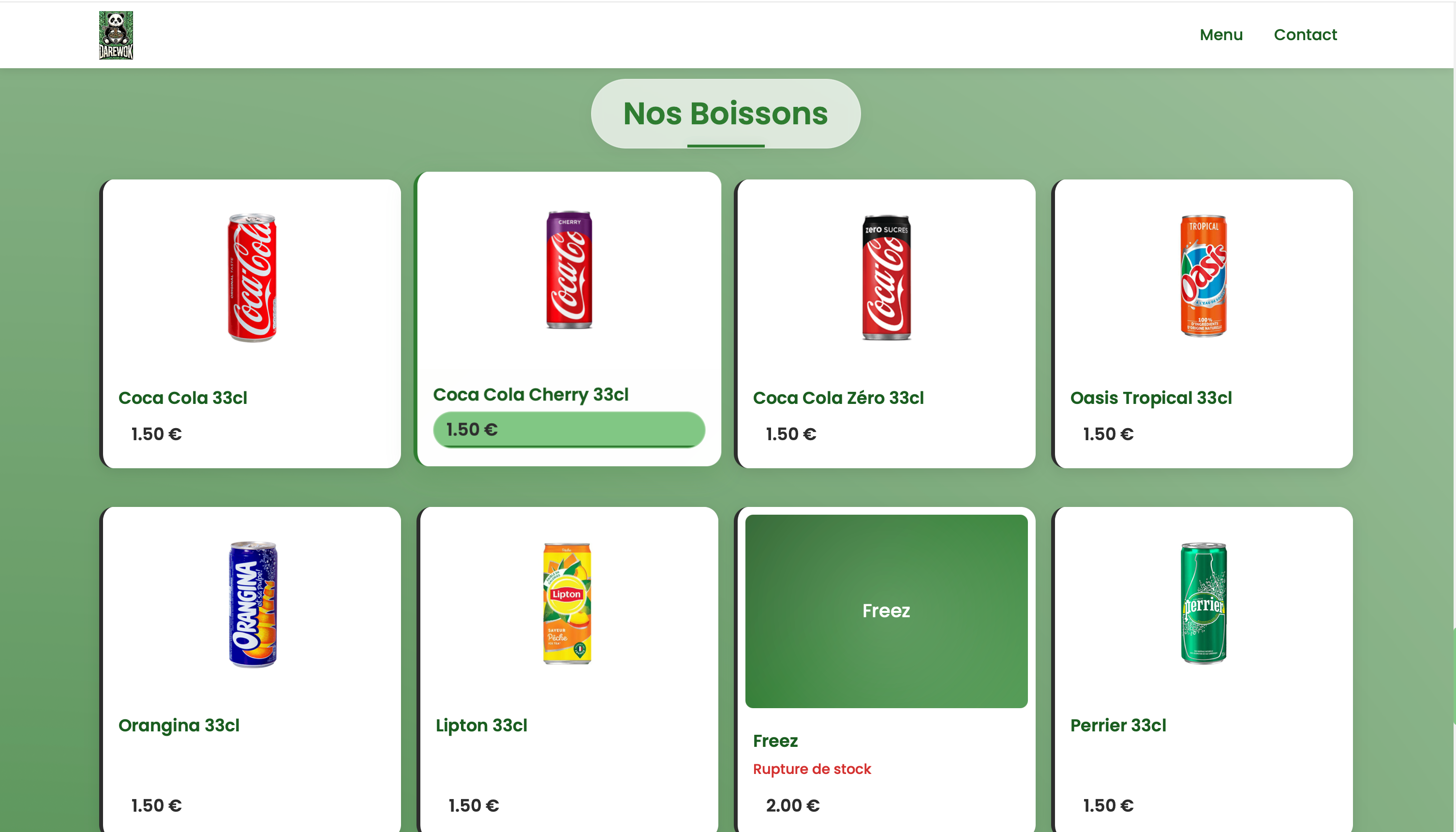Viewport: 1456px width, 832px height.
Task: Click the green Freez placeholder image
Action: click(886, 611)
